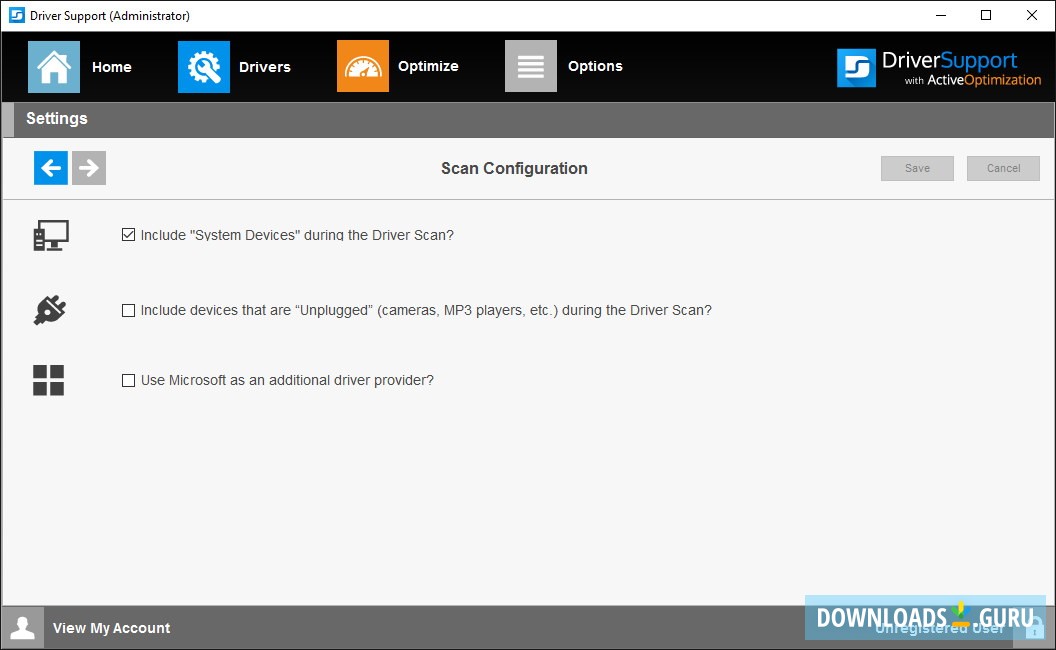Click the Unplugged devices question text
The image size is (1056, 650).
pyautogui.click(x=426, y=311)
